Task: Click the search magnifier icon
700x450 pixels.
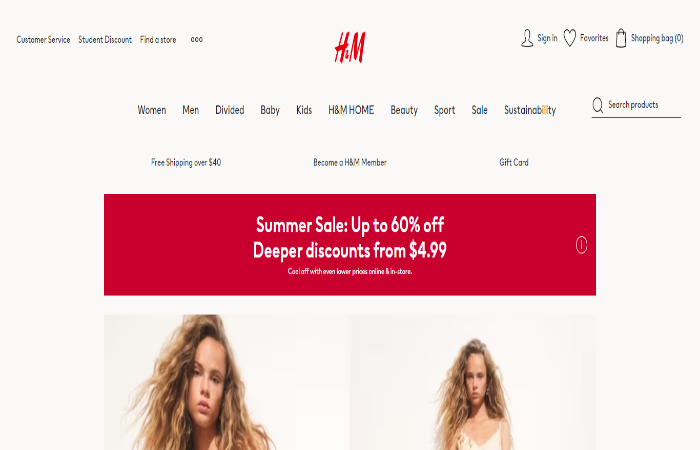Action: tap(598, 105)
